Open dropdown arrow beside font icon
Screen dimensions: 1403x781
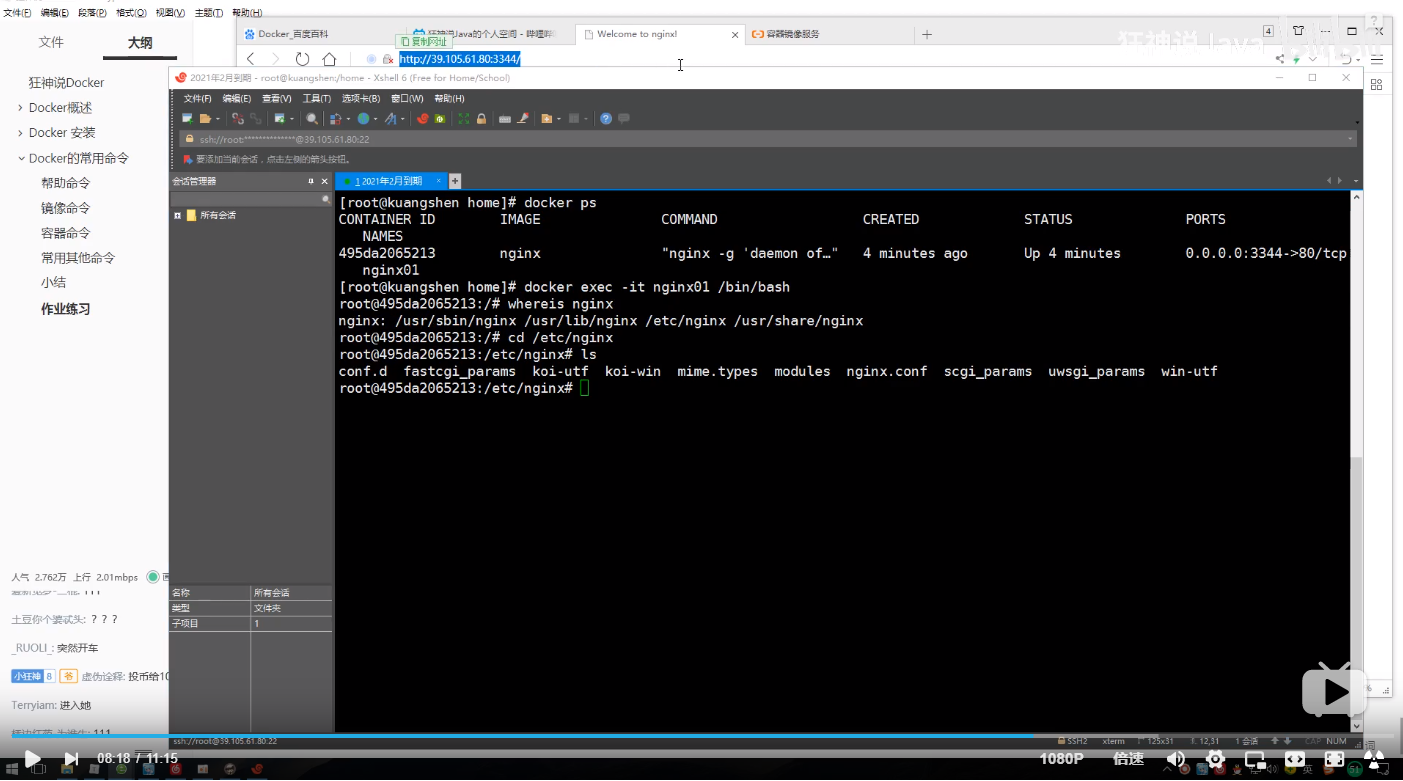[x=402, y=118]
